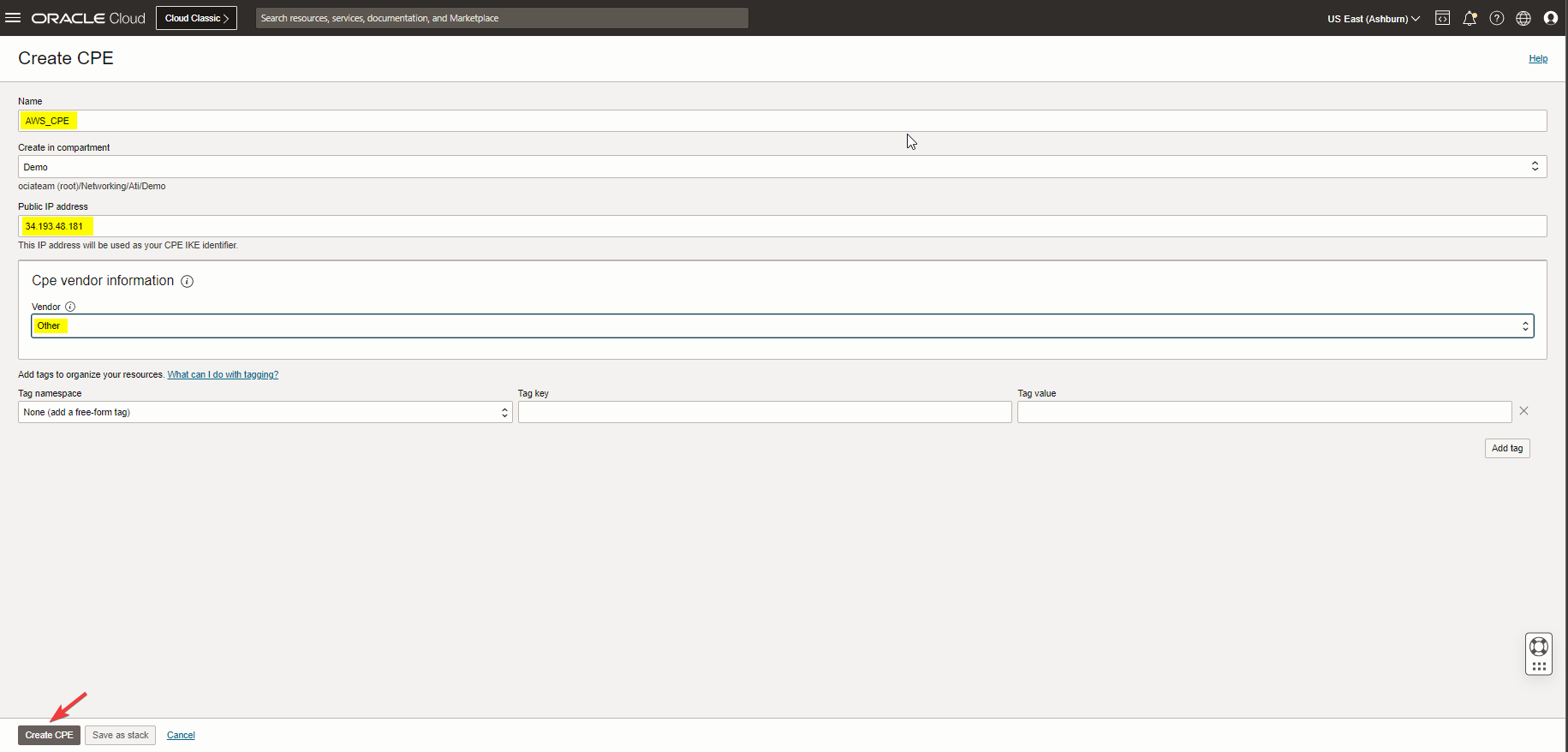Click the Public IP address field
This screenshot has width=1568, height=752.
[x=783, y=226]
